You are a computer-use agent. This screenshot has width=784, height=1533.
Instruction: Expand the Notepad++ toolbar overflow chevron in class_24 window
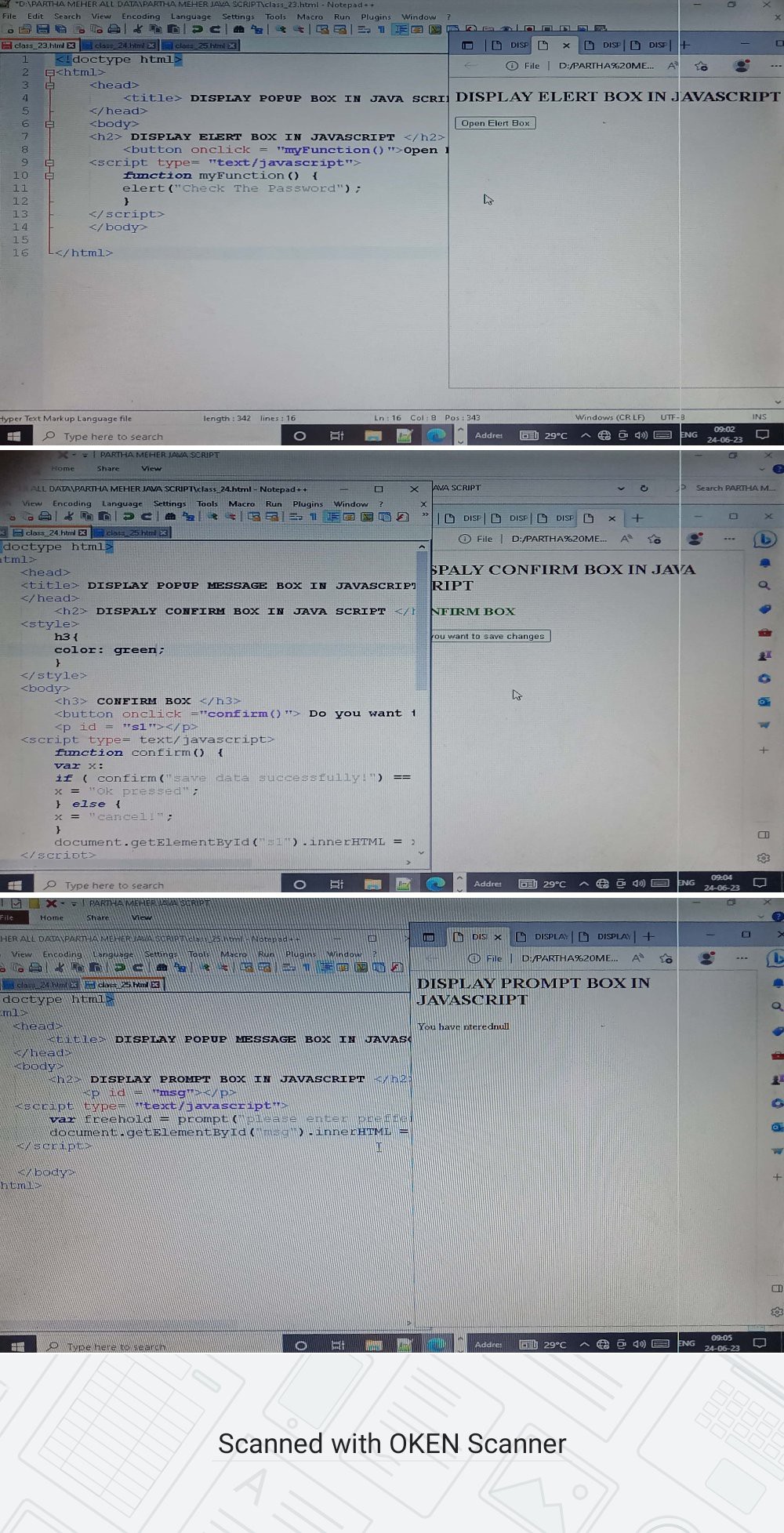425,516
